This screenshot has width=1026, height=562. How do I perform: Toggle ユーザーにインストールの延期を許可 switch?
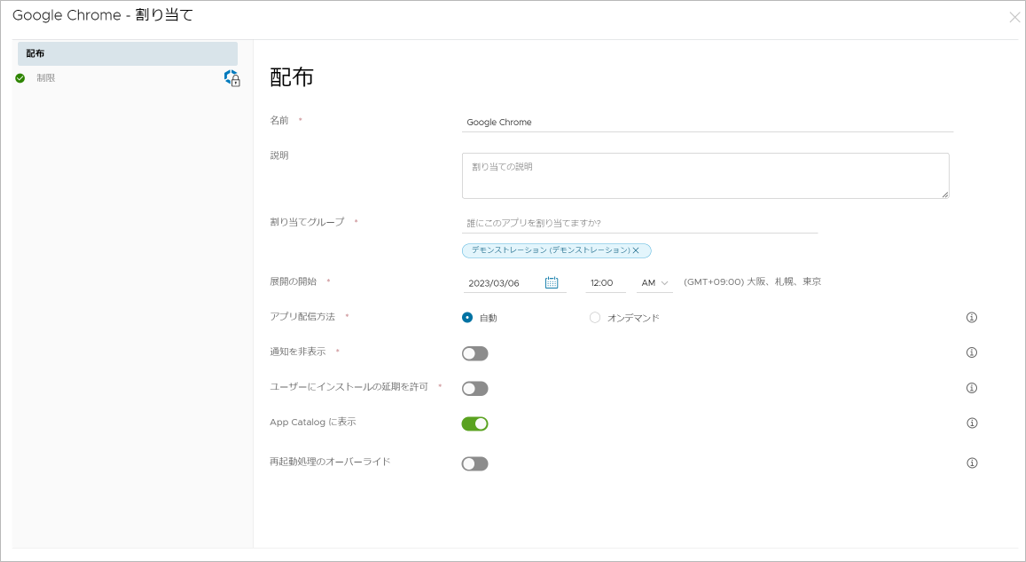(475, 389)
